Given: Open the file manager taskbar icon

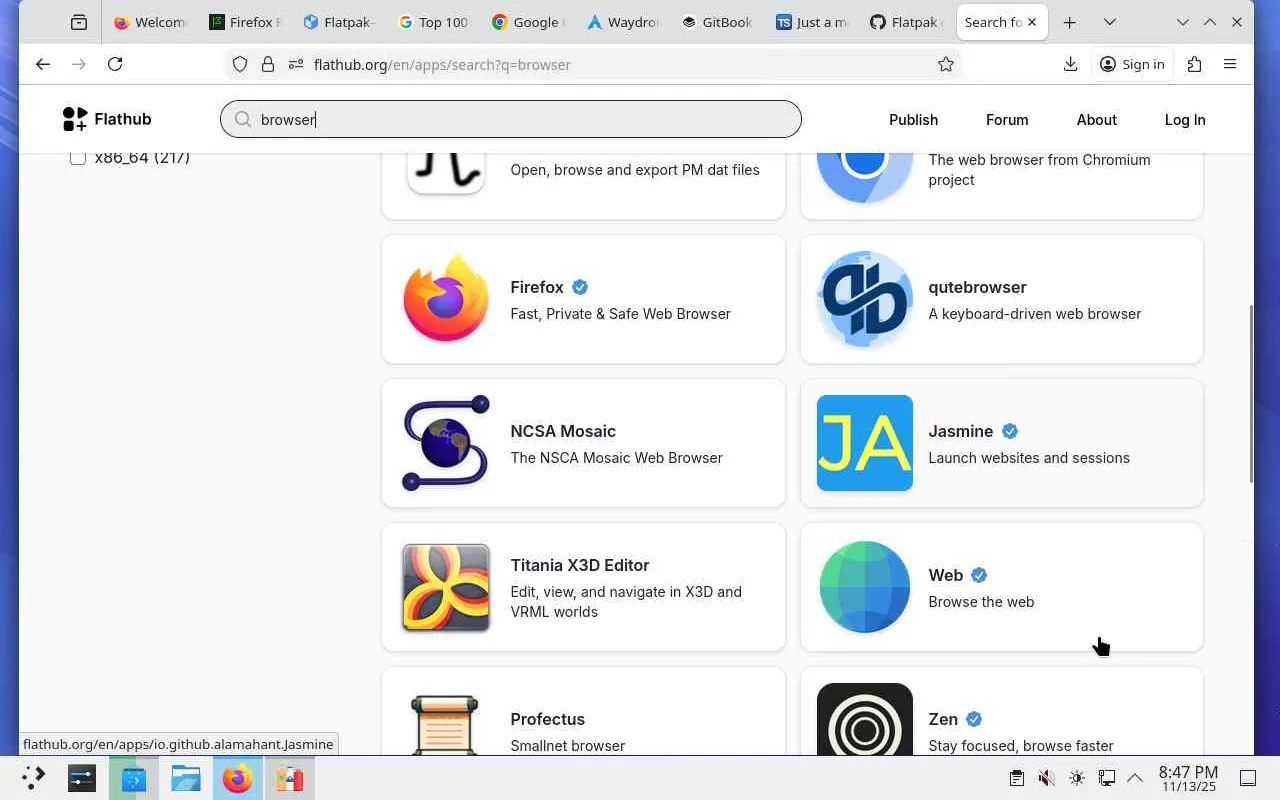Looking at the screenshot, I should [185, 778].
